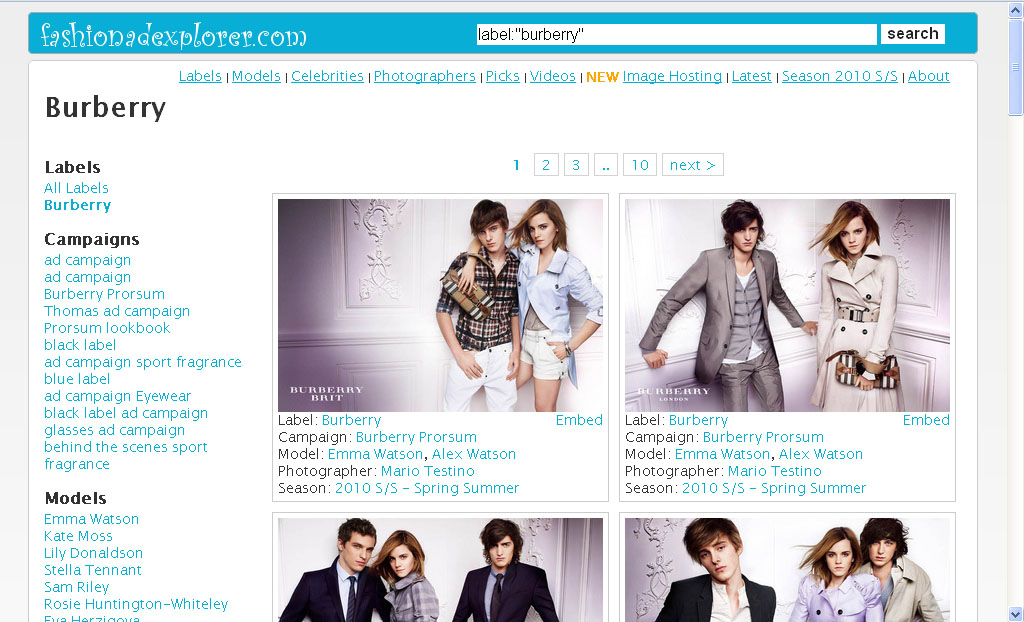Click the fashionadexplorer.com site logo
This screenshot has width=1024, height=622.
[x=173, y=35]
